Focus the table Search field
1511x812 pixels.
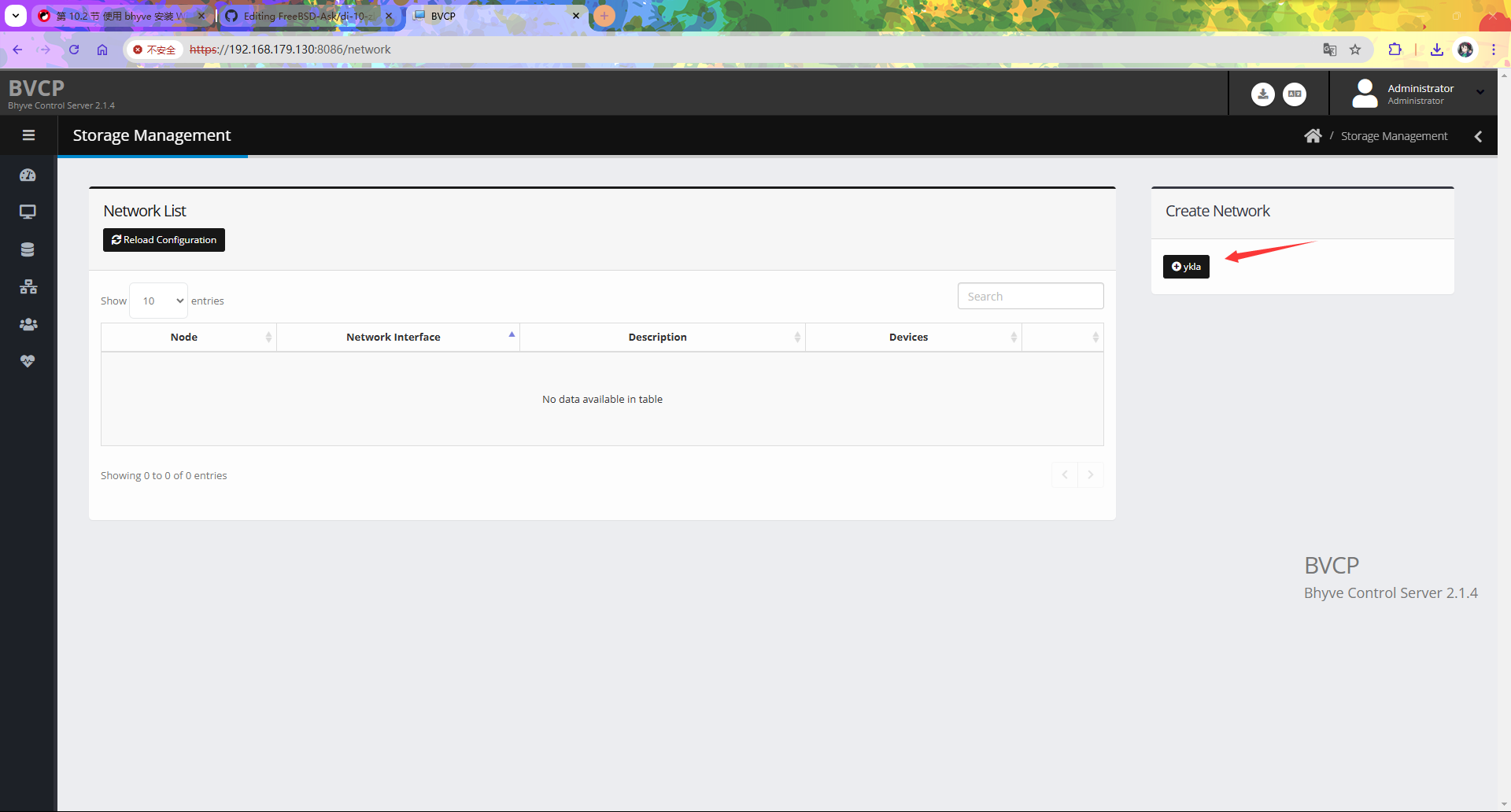coord(1030,297)
